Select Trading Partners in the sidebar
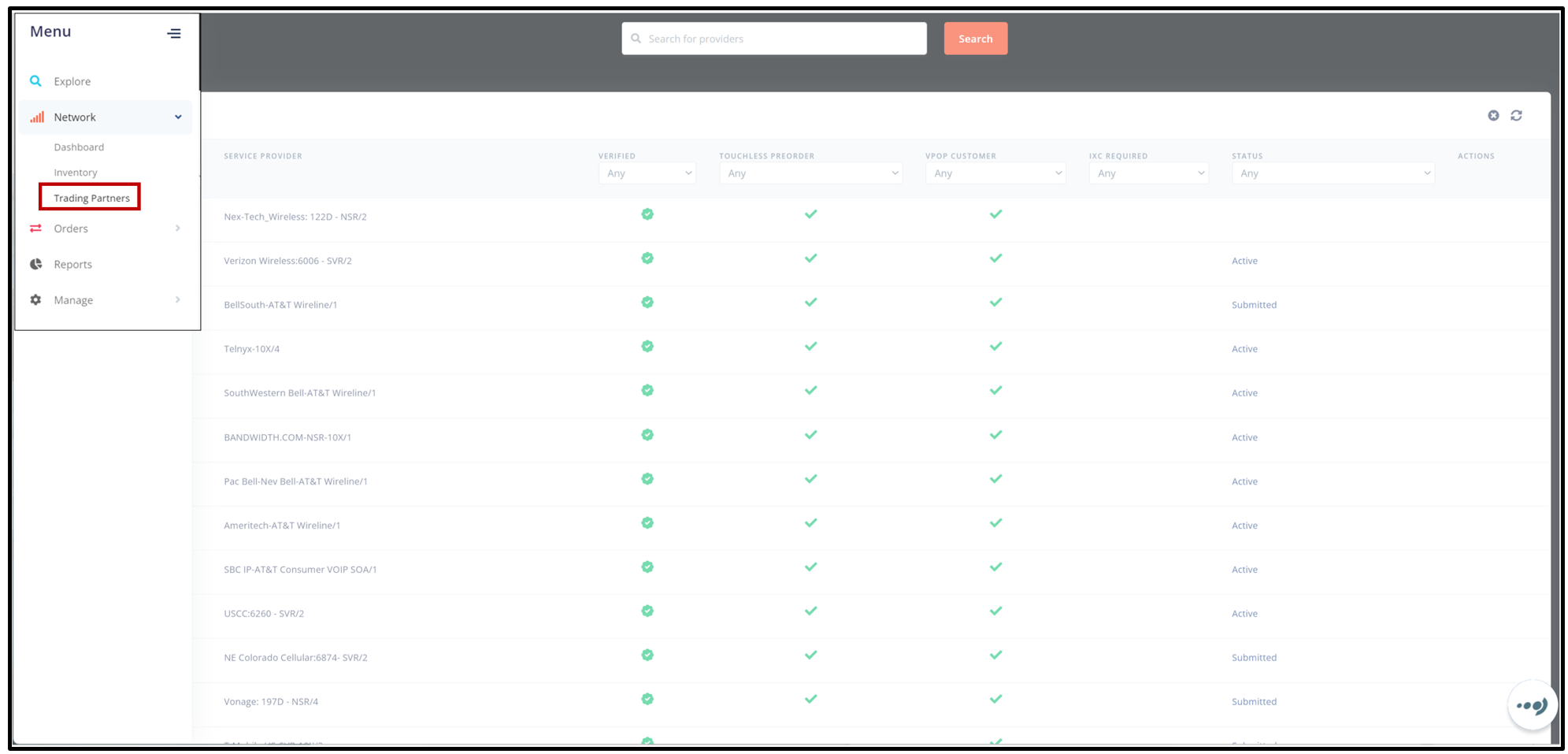Viewport: 1568px width, 754px height. pyautogui.click(x=91, y=198)
